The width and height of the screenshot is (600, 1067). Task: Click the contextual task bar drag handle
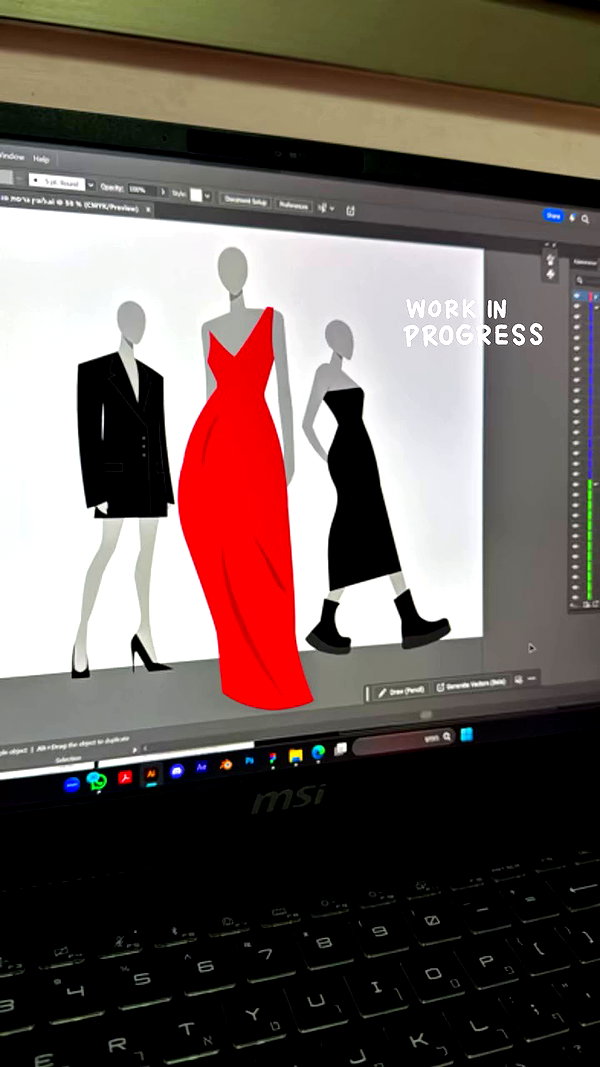(368, 693)
